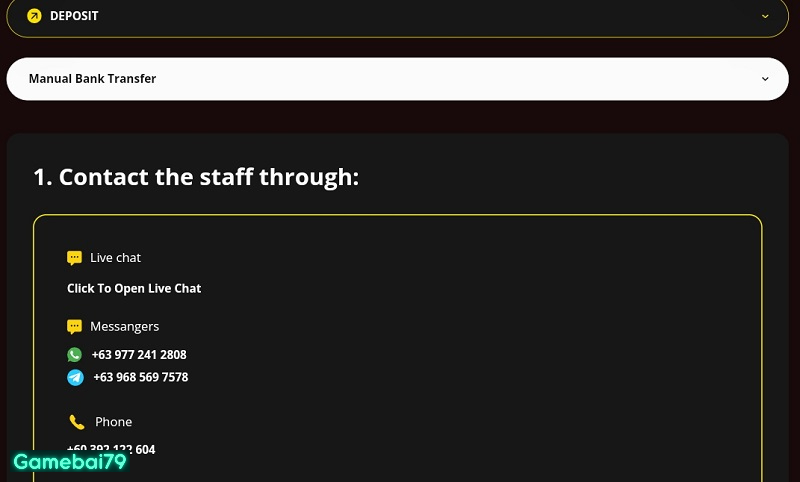Click the Messangers label

(x=124, y=327)
